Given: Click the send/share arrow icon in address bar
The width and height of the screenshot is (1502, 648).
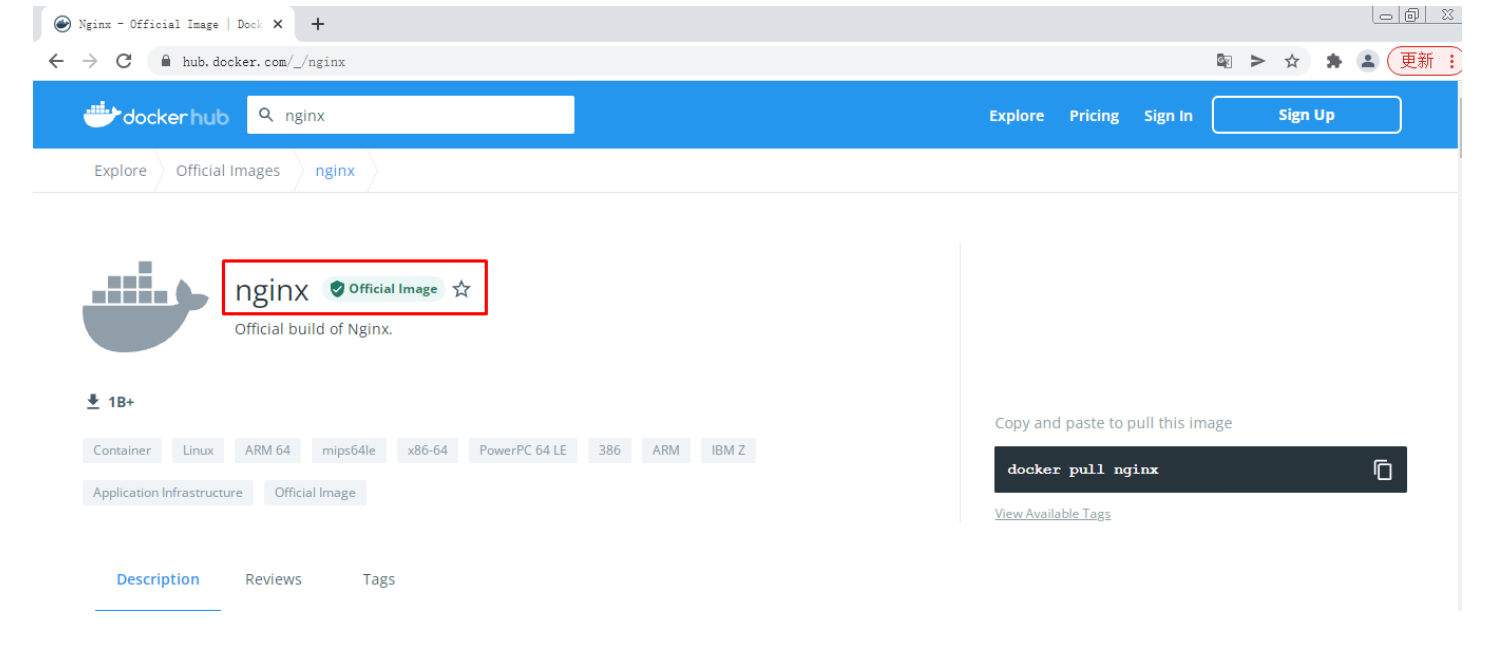Looking at the screenshot, I should pyautogui.click(x=1258, y=61).
